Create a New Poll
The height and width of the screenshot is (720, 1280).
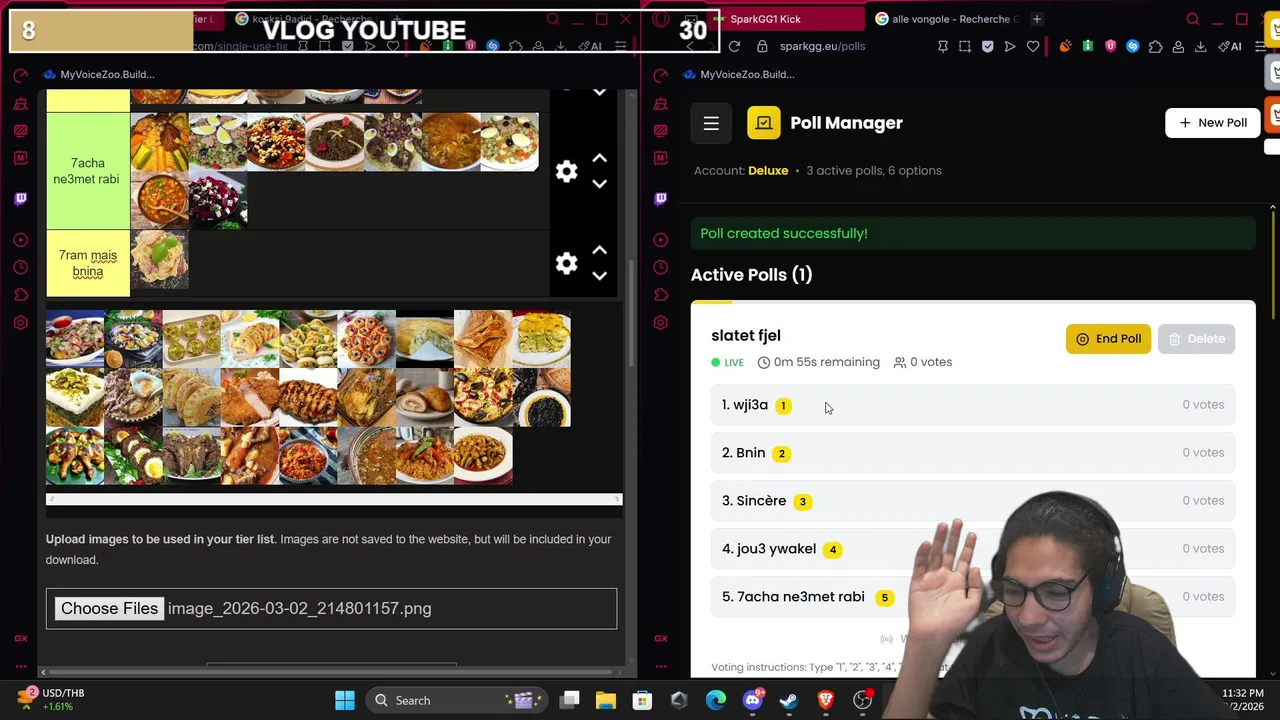point(1213,123)
